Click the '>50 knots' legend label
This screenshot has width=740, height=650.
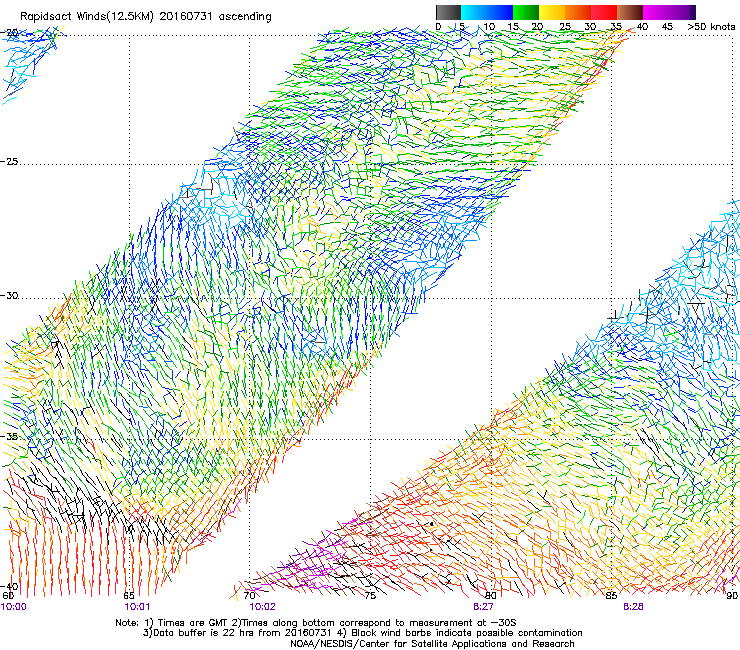(x=711, y=27)
